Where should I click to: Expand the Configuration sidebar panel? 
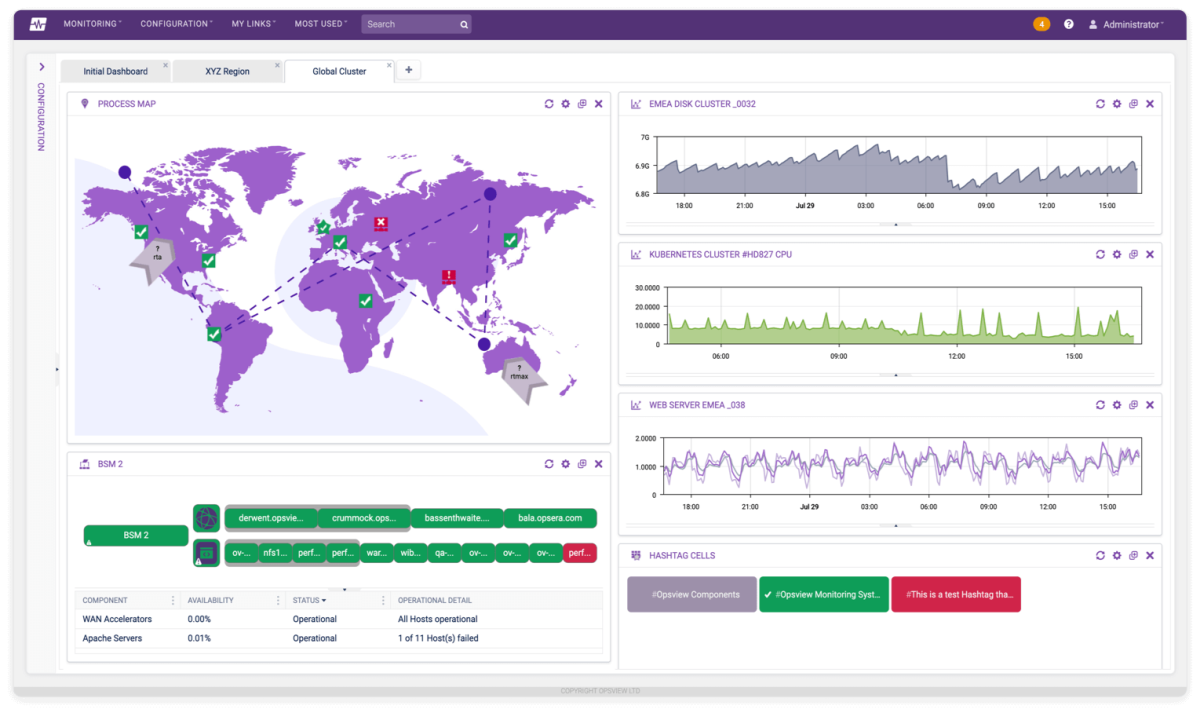pyautogui.click(x=41, y=67)
